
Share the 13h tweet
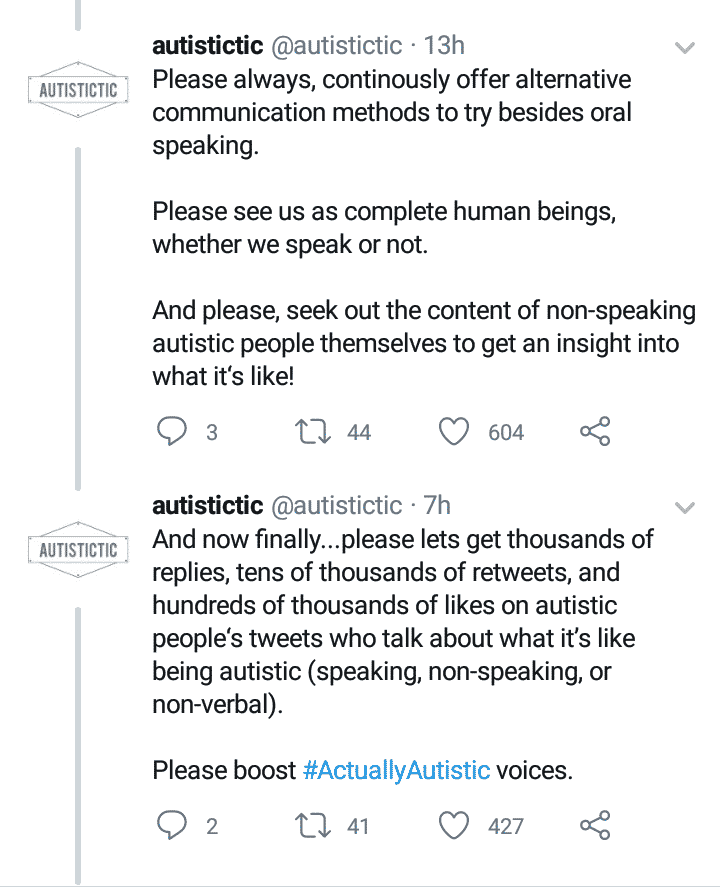(595, 432)
